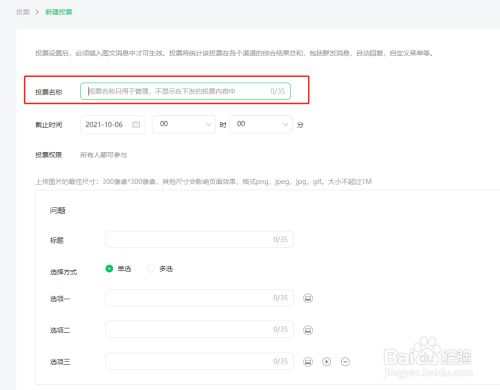Image resolution: width=500 pixels, height=390 pixels.
Task: Select the 单选 radio button
Action: click(x=109, y=268)
